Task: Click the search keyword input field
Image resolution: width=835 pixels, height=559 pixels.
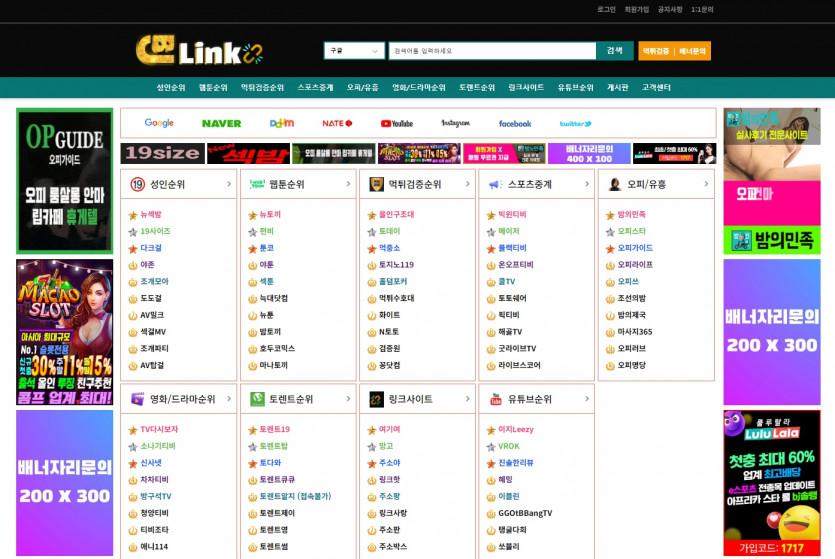Action: [492, 51]
